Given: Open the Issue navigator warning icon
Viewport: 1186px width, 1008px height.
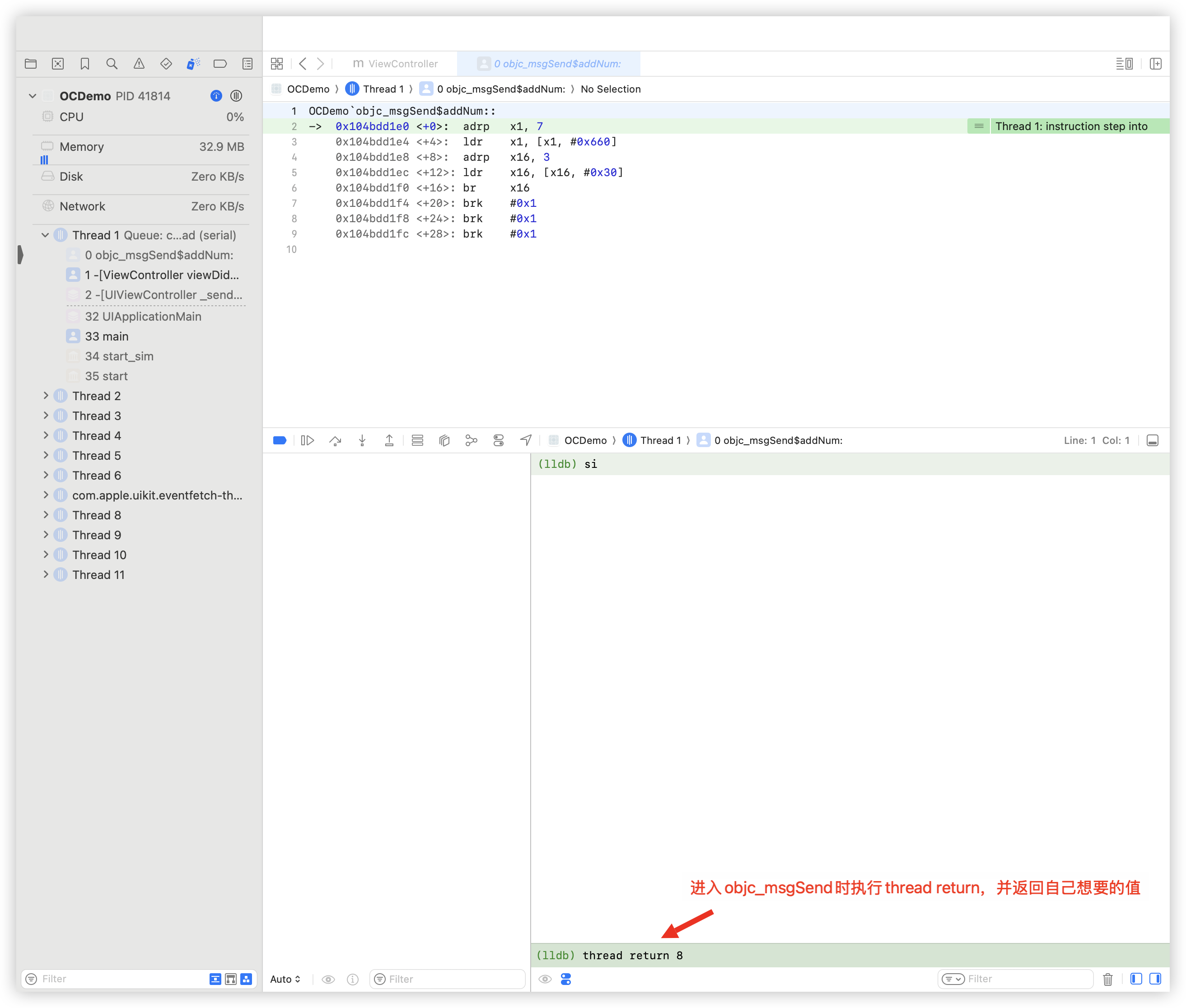Looking at the screenshot, I should [139, 63].
